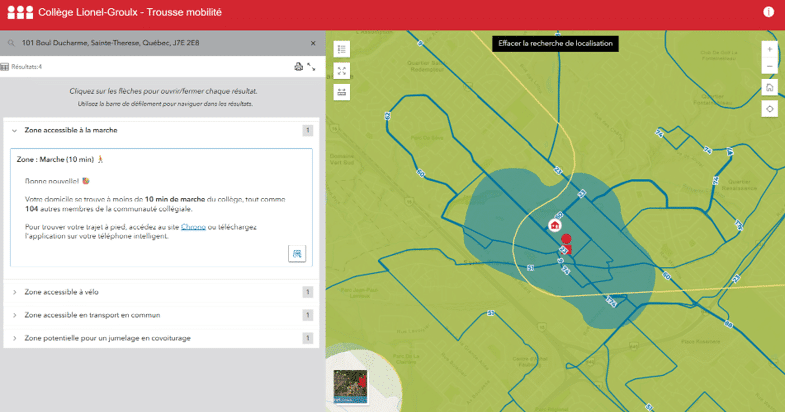The image size is (785, 412).
Task: Zoom to the walking zone feature icon
Action: pyautogui.click(x=297, y=253)
